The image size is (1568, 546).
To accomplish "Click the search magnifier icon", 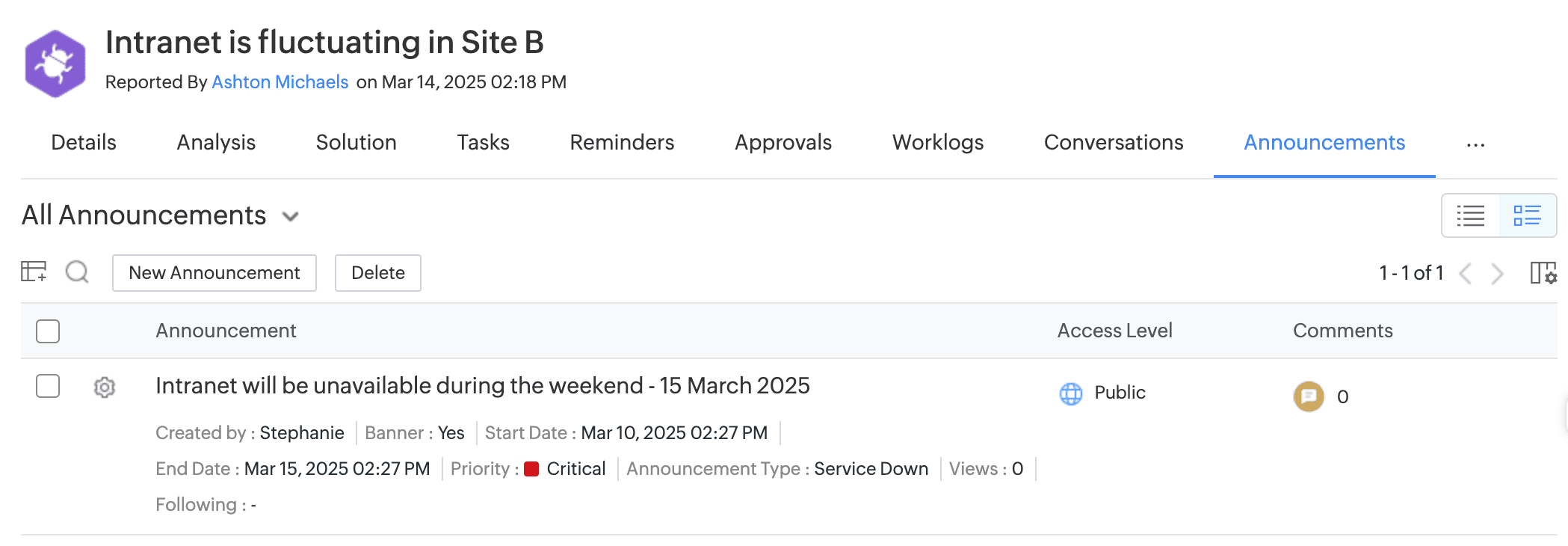I will tap(77, 272).
